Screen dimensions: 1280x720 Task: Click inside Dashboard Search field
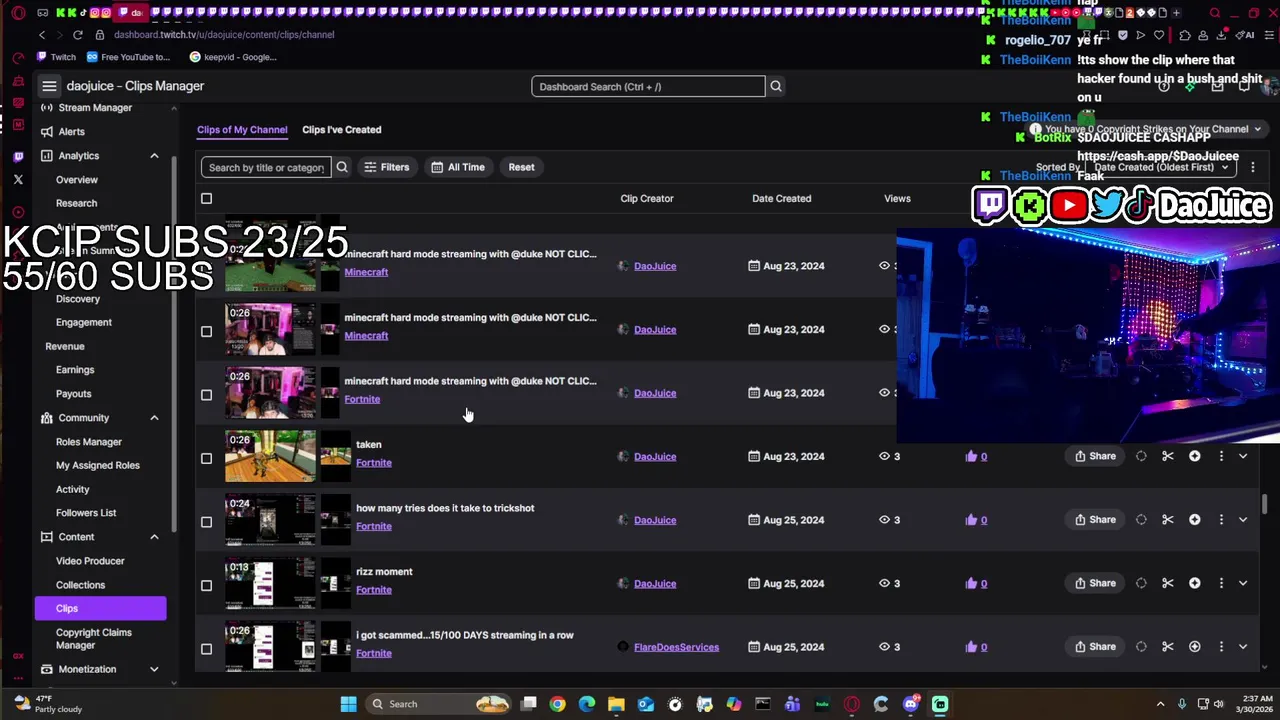click(x=648, y=86)
